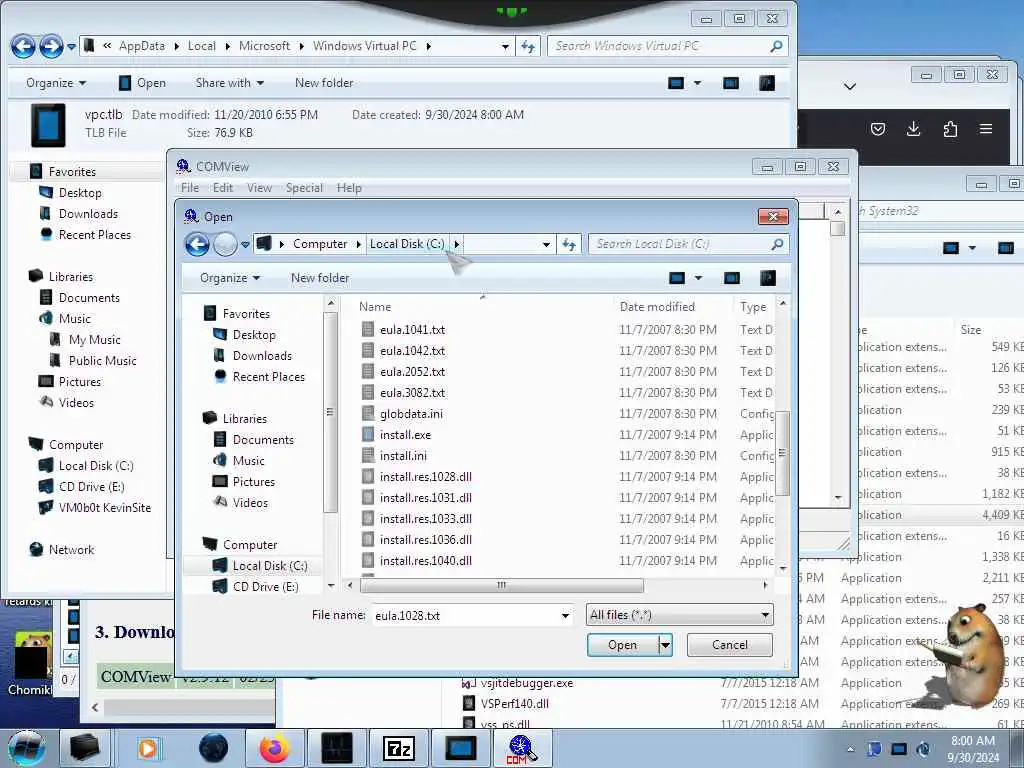Open the help icon in the Open dialog toolbar
This screenshot has height=768, width=1024.
[x=768, y=278]
